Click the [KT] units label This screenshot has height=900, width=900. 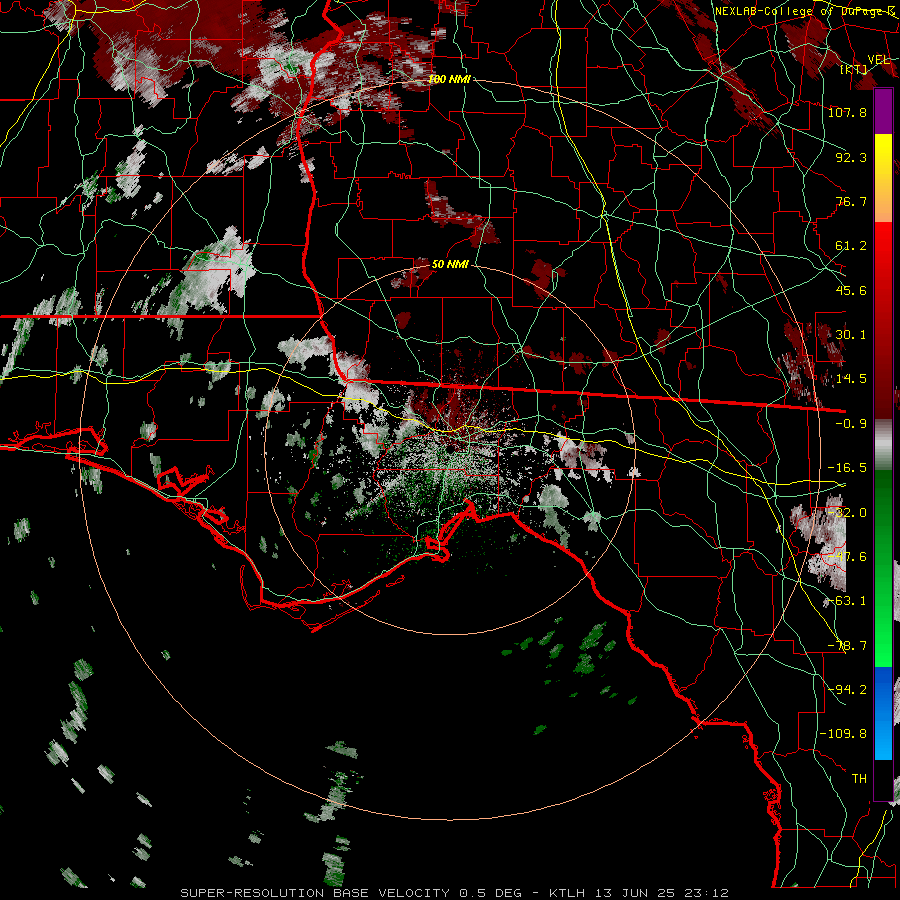(854, 69)
